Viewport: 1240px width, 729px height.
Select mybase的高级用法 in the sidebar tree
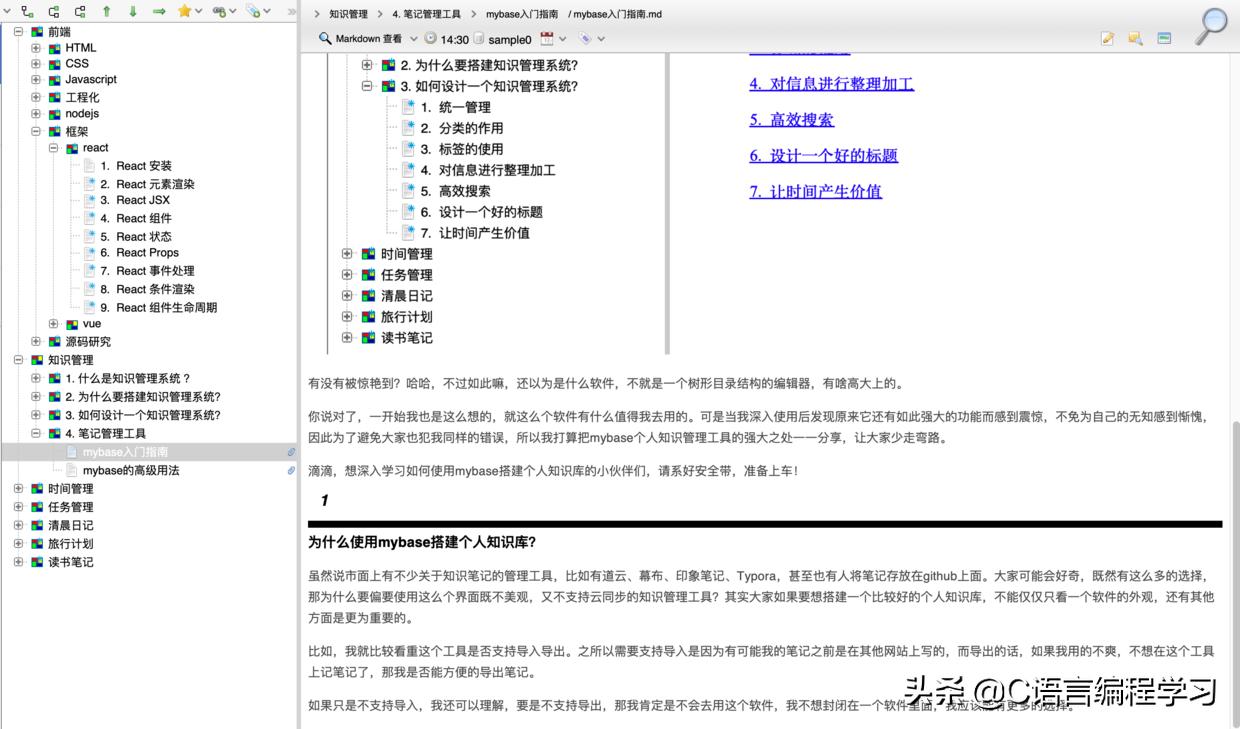[133, 470]
